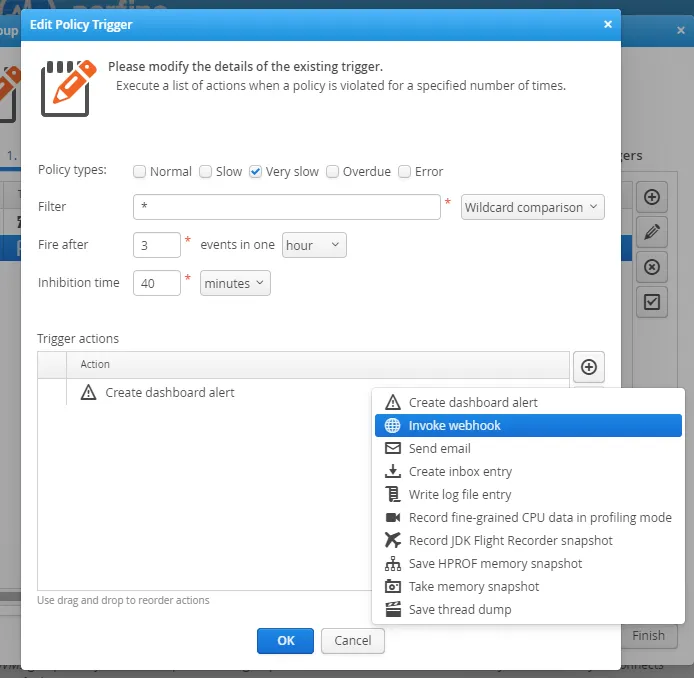Image resolution: width=694 pixels, height=678 pixels.
Task: Click the Fire after count field
Action: point(157,245)
